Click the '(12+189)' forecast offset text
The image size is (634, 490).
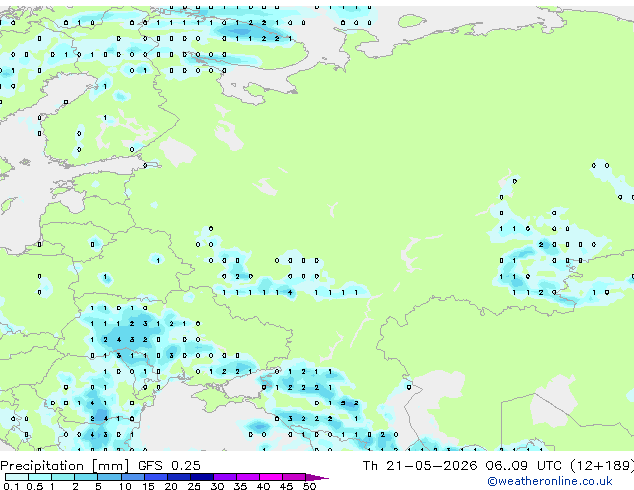click(602, 466)
